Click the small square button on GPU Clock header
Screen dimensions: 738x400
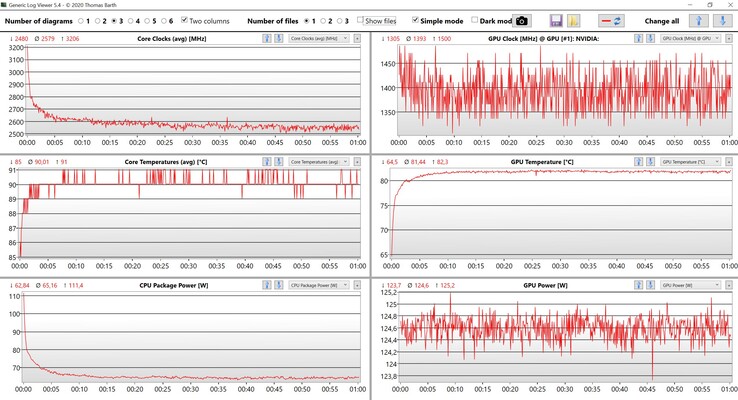coord(729,39)
